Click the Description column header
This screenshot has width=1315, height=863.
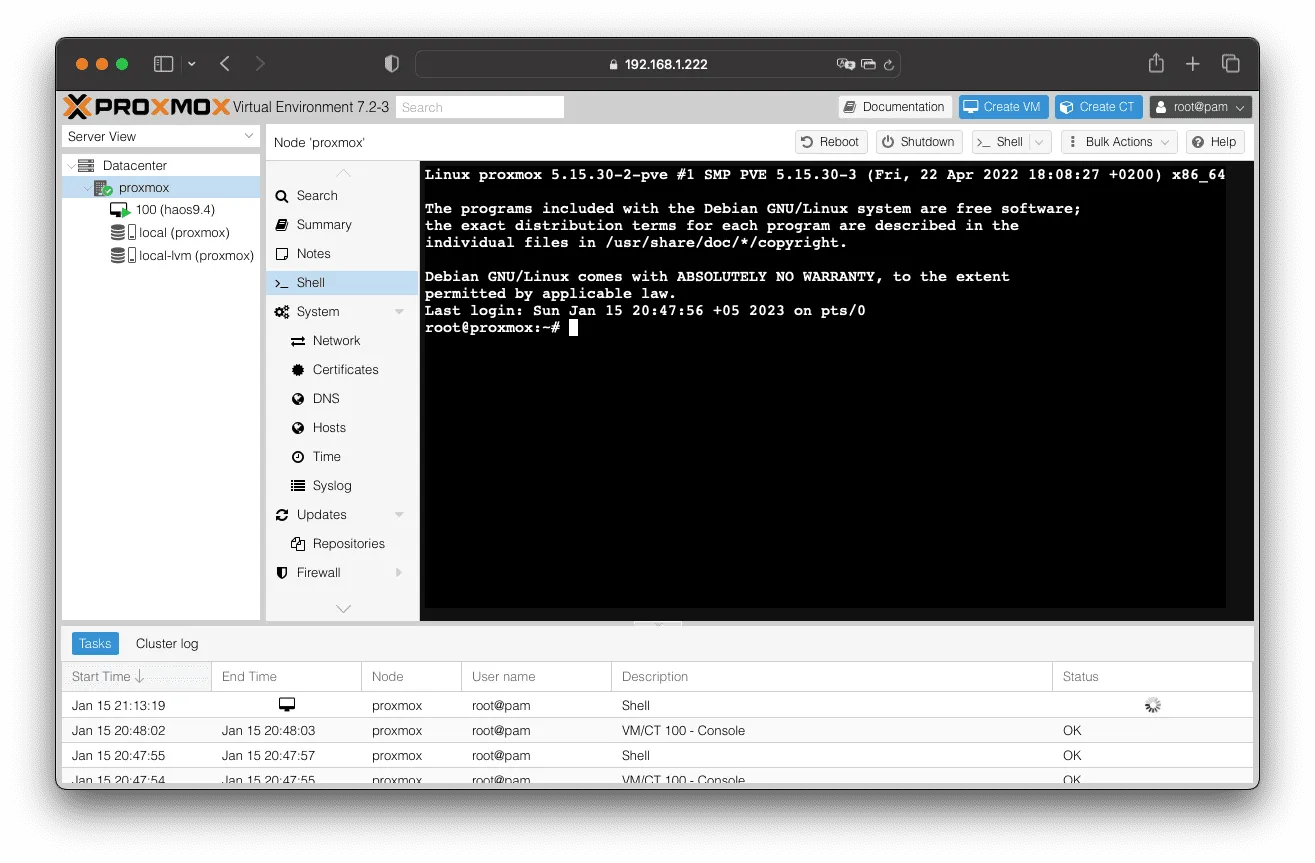point(831,677)
